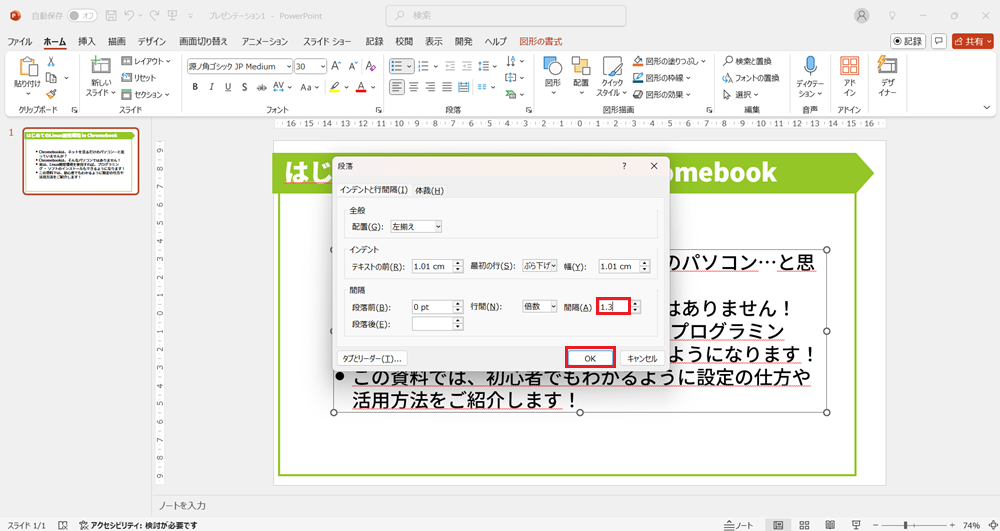Open font size dropdown showing 30
The height and width of the screenshot is (531, 1000).
click(322, 66)
